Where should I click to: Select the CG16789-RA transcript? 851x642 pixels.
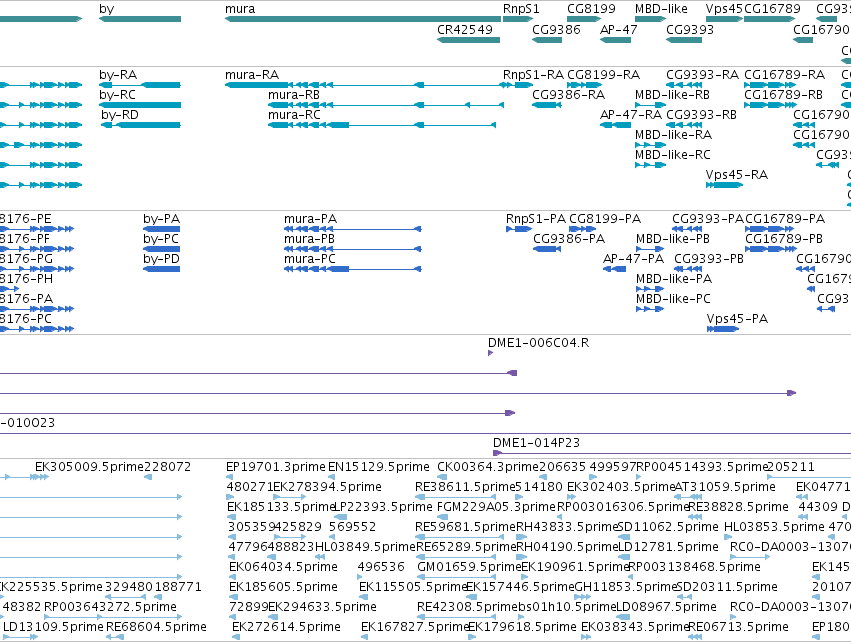[771, 85]
